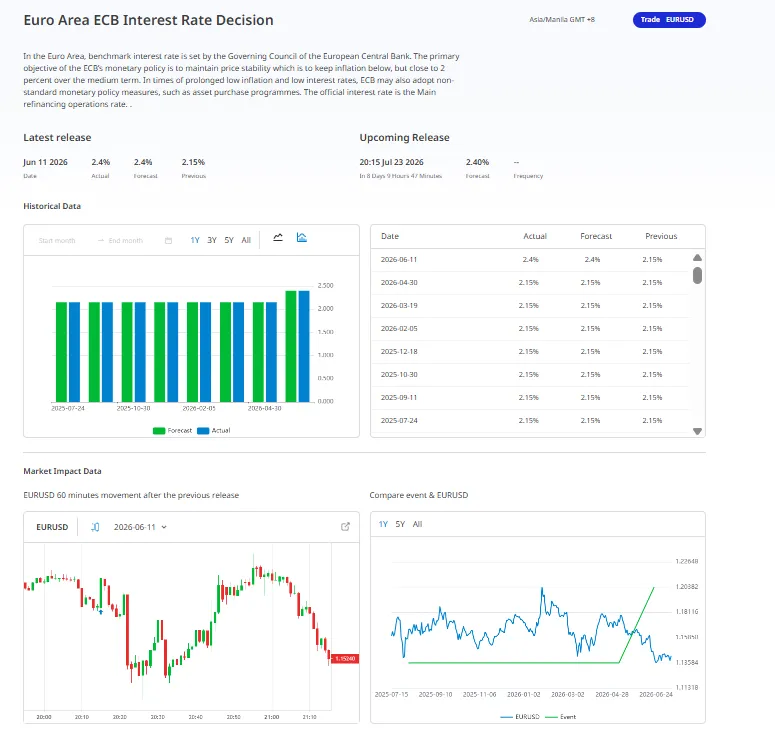775x731 pixels.
Task: Click the historical table scrollbar thumb
Action: [697, 275]
